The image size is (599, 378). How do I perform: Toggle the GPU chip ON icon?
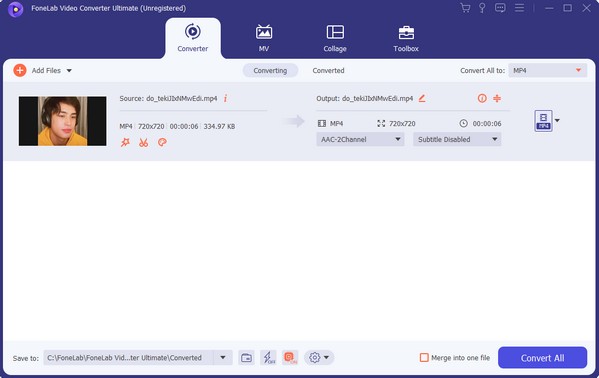point(290,358)
